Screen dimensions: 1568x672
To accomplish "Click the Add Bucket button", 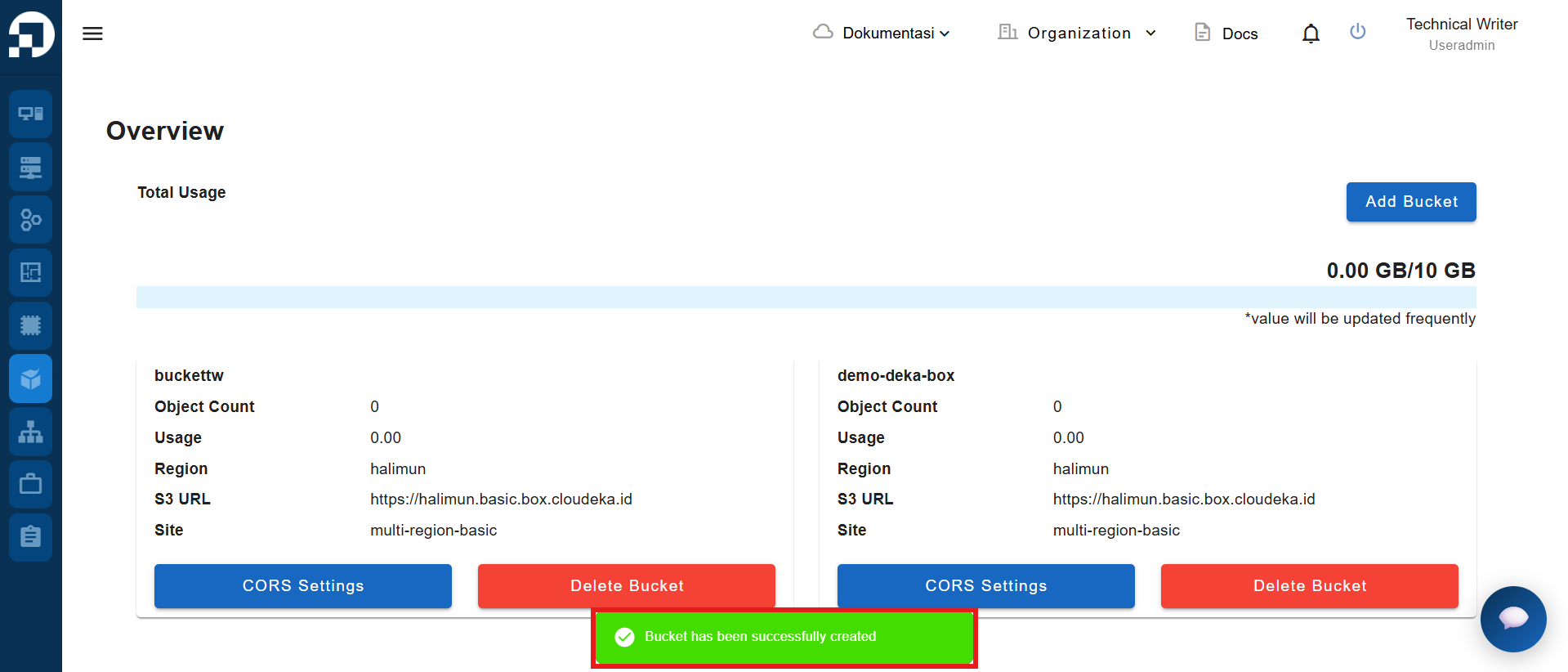I will click(1411, 202).
